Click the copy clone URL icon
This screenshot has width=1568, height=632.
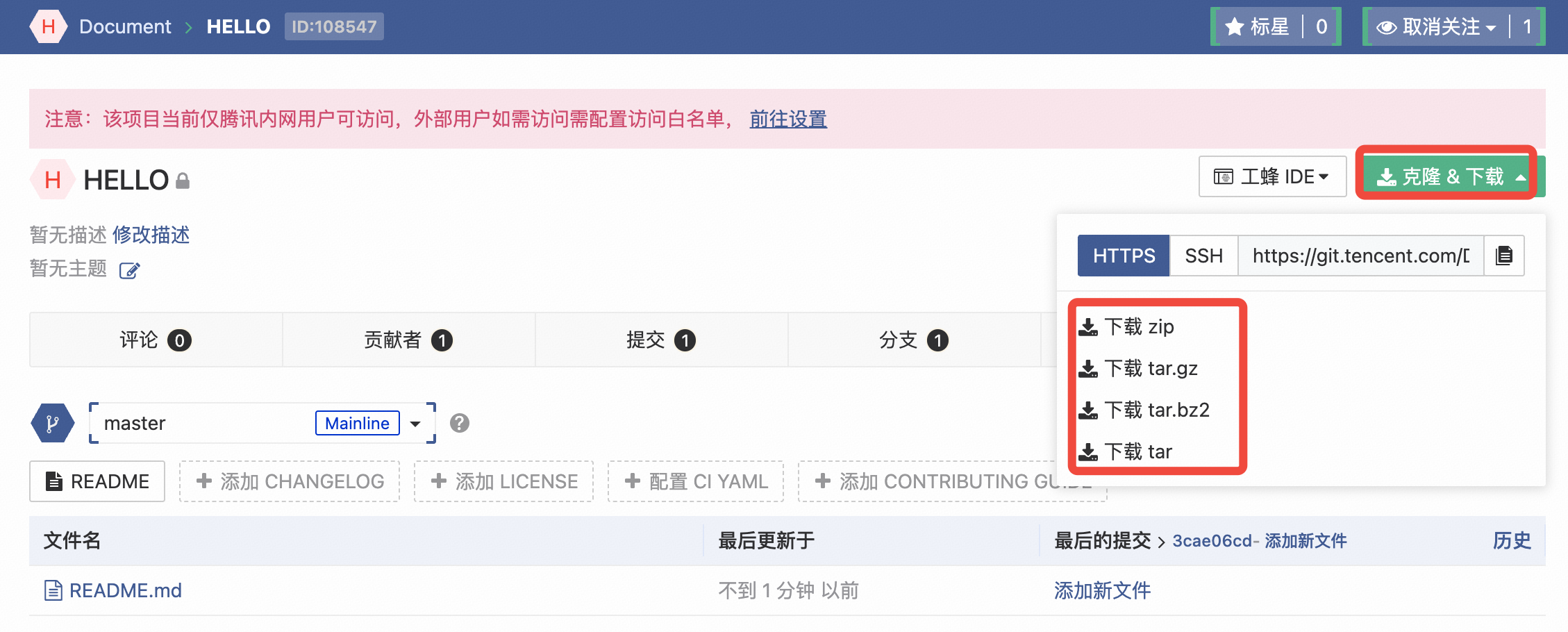point(1503,256)
